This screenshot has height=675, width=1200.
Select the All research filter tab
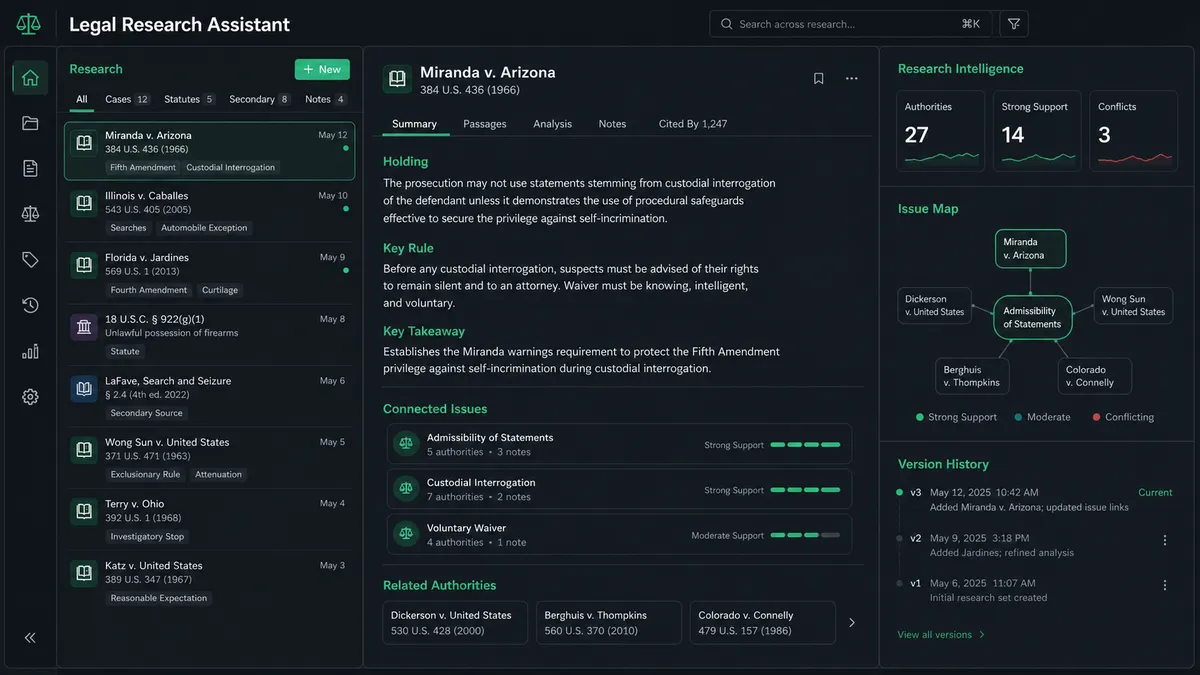coord(82,99)
